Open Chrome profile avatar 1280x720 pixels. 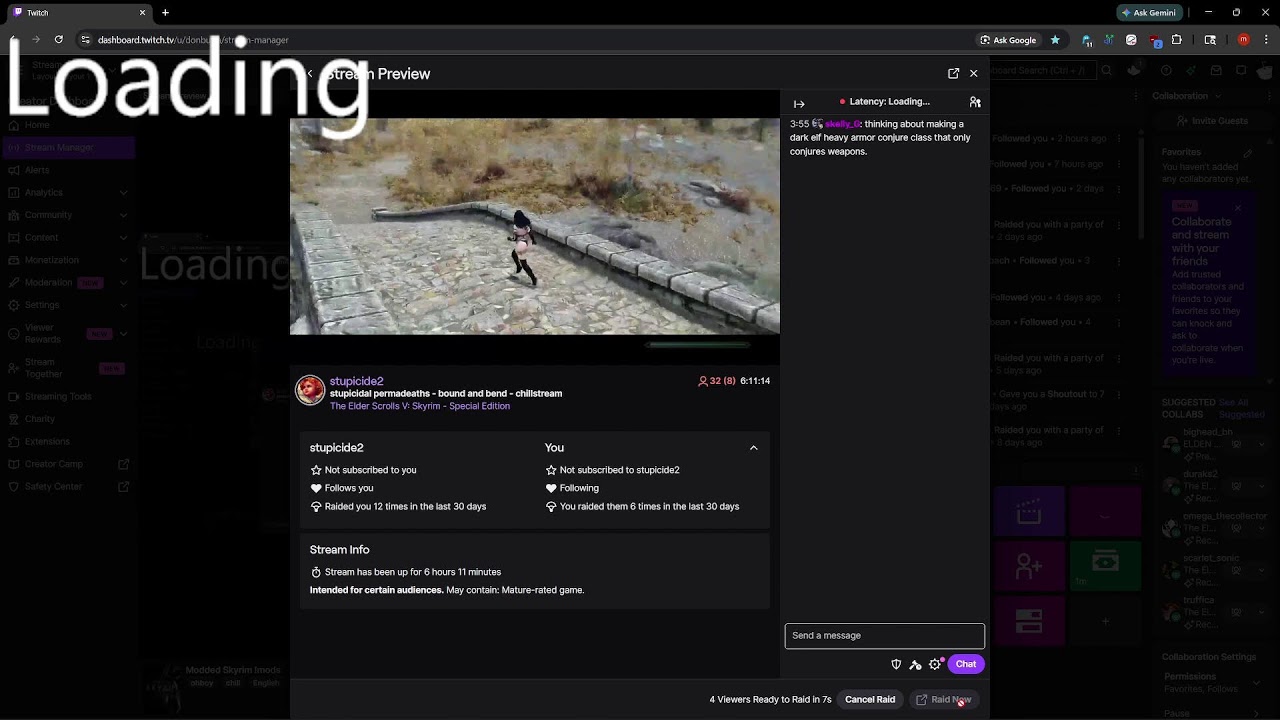click(x=1244, y=40)
